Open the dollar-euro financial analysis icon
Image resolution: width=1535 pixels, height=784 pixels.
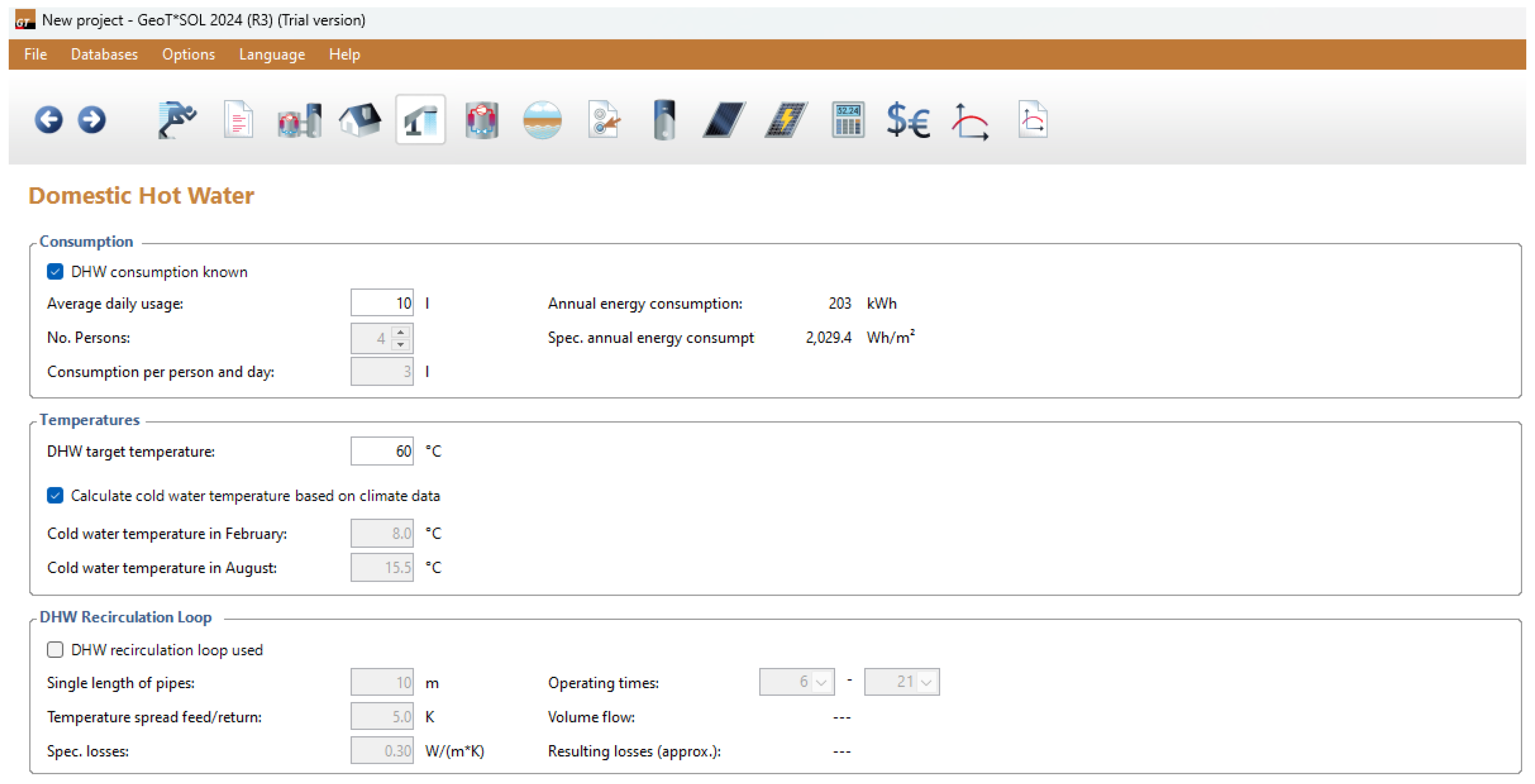click(908, 120)
